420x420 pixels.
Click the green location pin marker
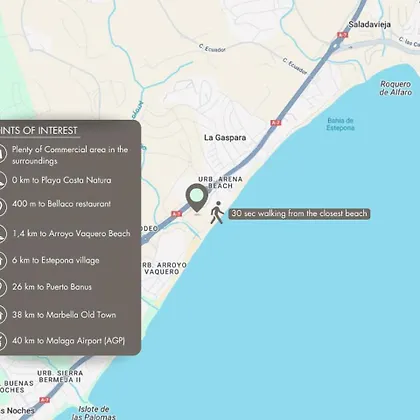coord(197,198)
